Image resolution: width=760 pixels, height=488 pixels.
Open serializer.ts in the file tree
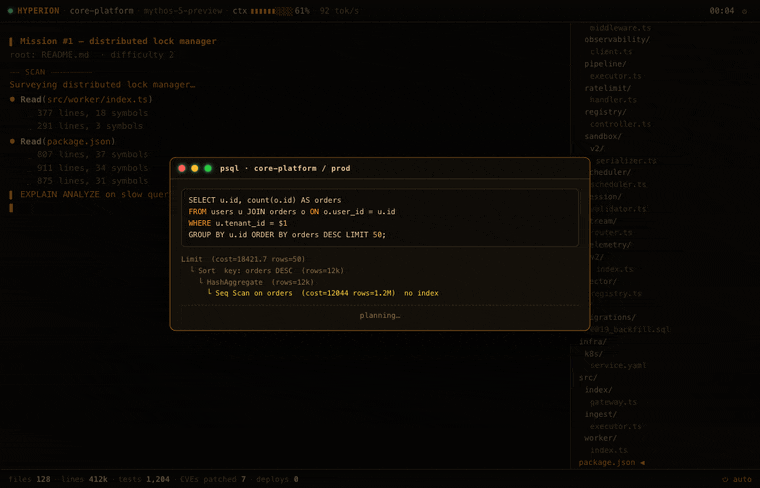(626, 161)
